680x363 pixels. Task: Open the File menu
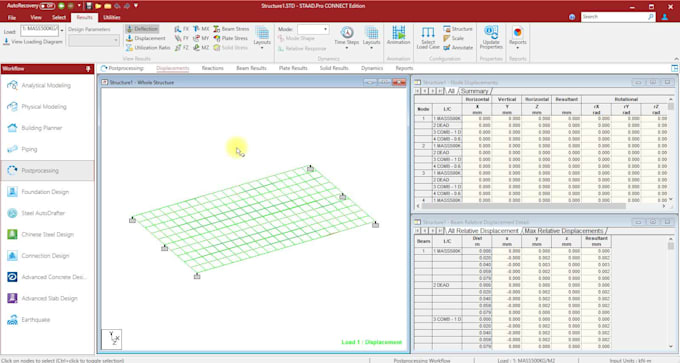(12, 17)
